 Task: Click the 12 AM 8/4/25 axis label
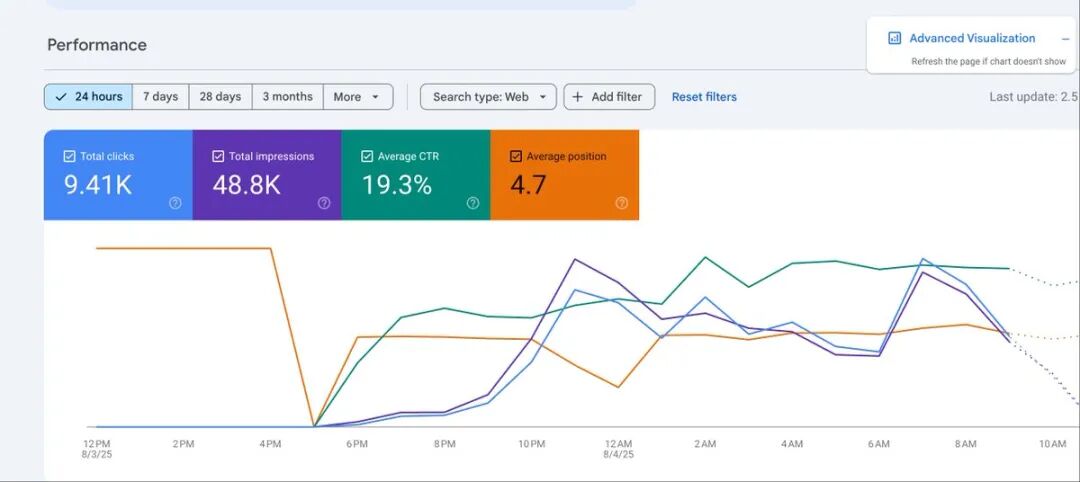pyautogui.click(x=618, y=450)
